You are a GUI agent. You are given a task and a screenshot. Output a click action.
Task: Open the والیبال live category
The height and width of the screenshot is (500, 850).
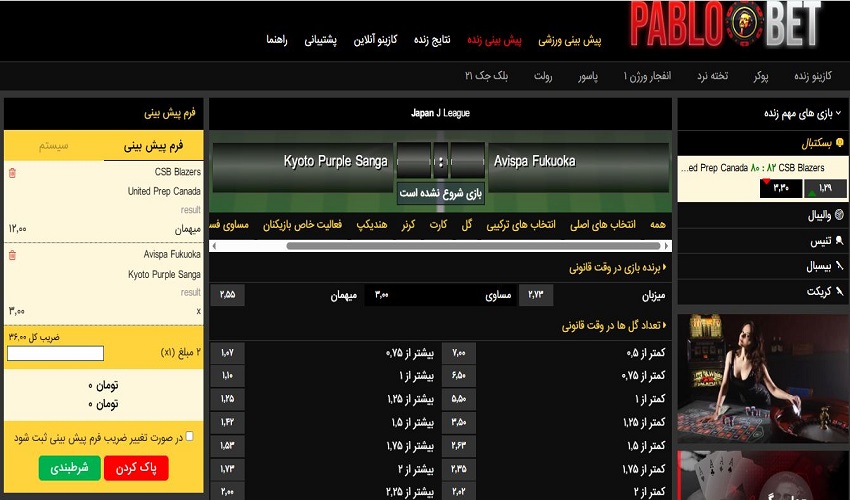pos(763,215)
